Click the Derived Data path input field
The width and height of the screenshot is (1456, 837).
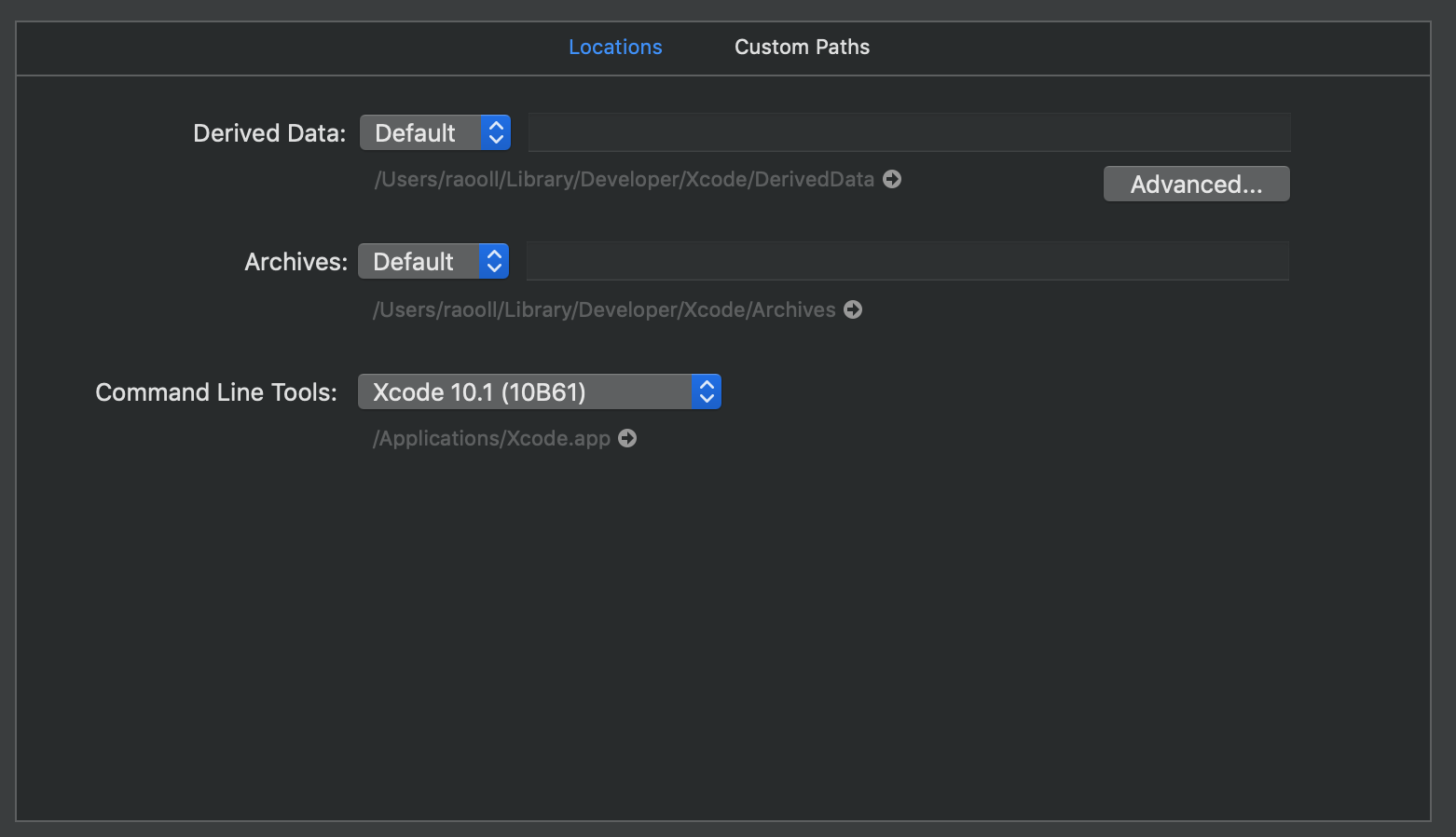[909, 132]
